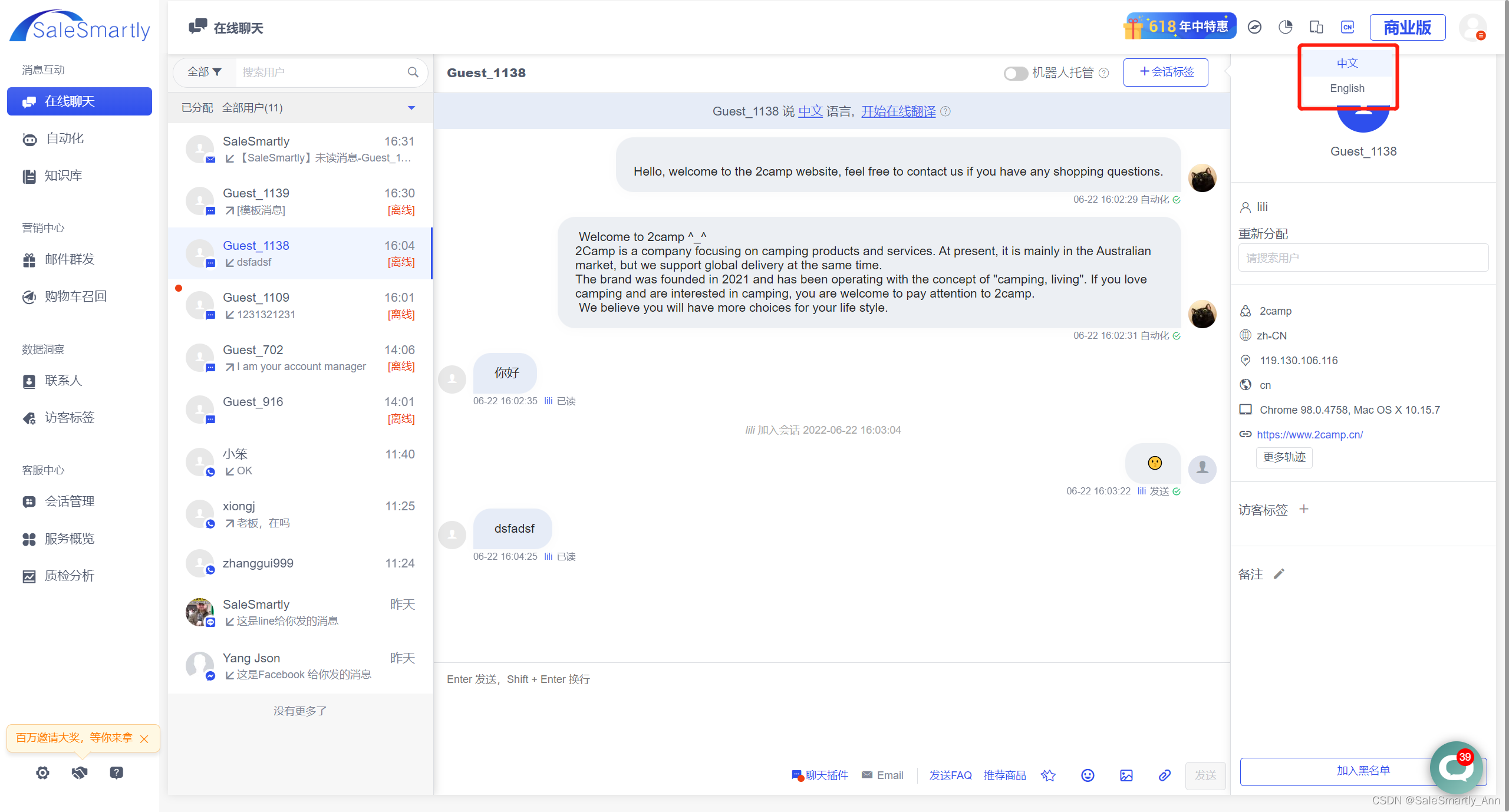Click the image upload icon
This screenshot has height=812, width=1509.
click(1126, 775)
